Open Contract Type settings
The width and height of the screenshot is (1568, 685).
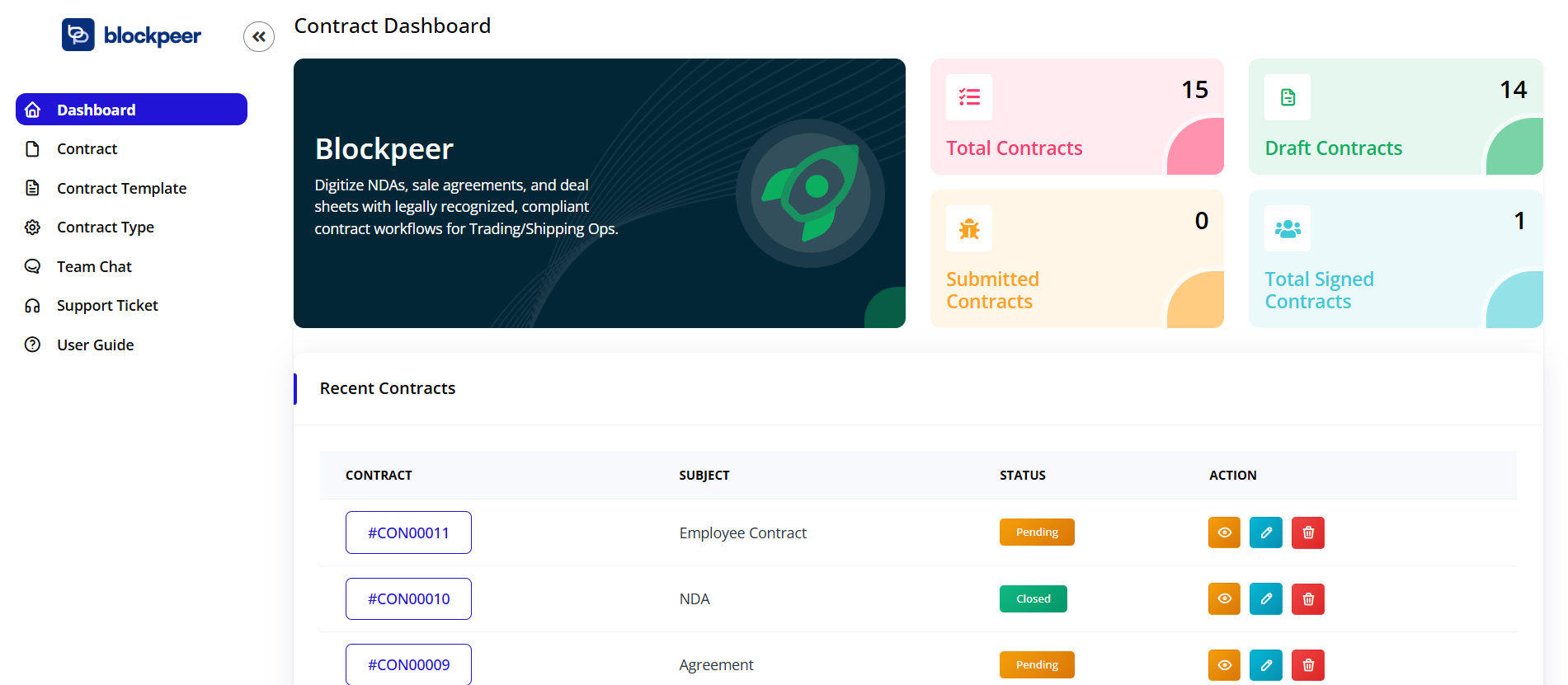[x=105, y=227]
